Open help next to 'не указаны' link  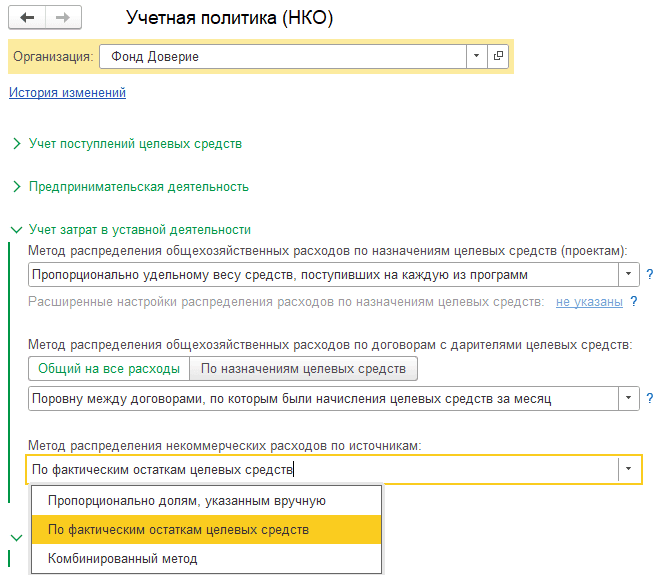(634, 301)
